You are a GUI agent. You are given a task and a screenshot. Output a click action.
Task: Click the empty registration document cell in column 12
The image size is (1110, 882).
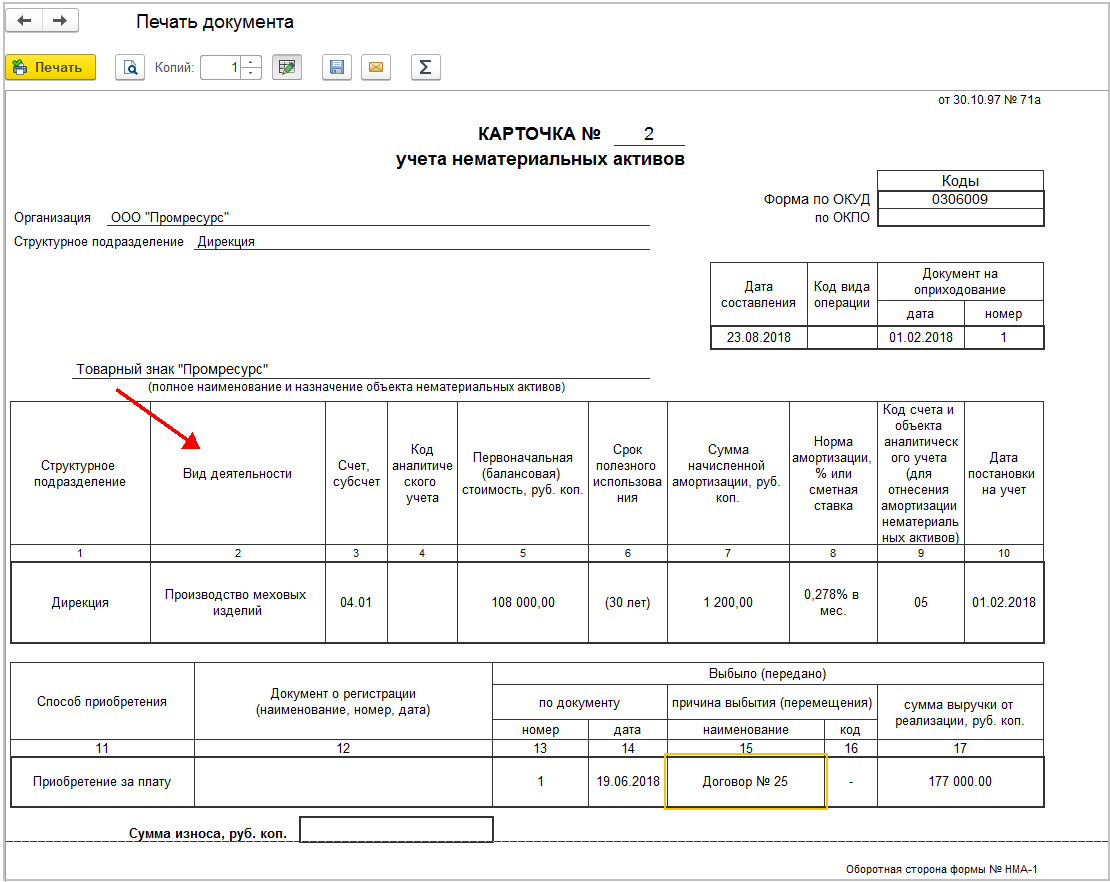(x=343, y=781)
